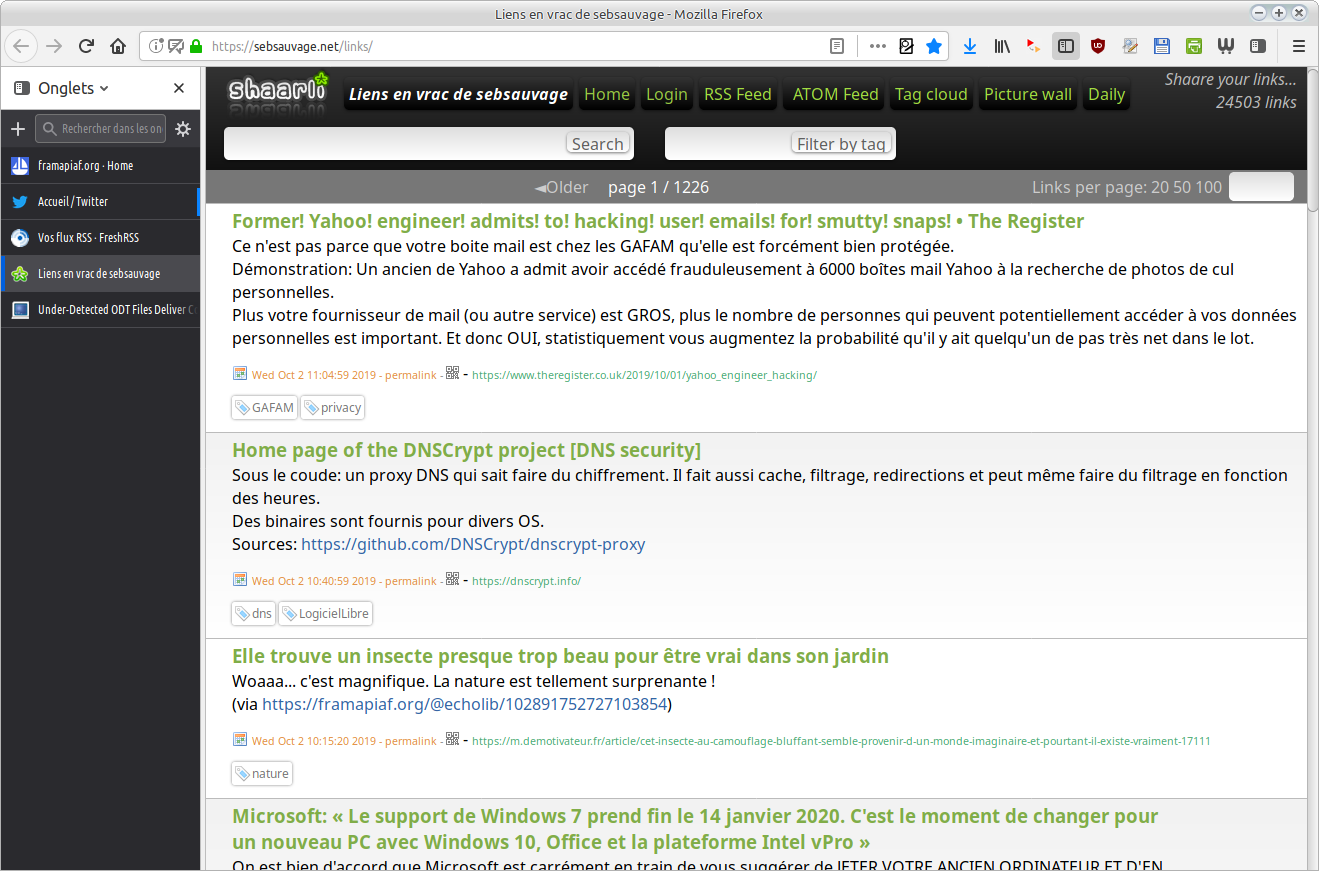Toggle the Firefox sidebar button

[x=1066, y=46]
